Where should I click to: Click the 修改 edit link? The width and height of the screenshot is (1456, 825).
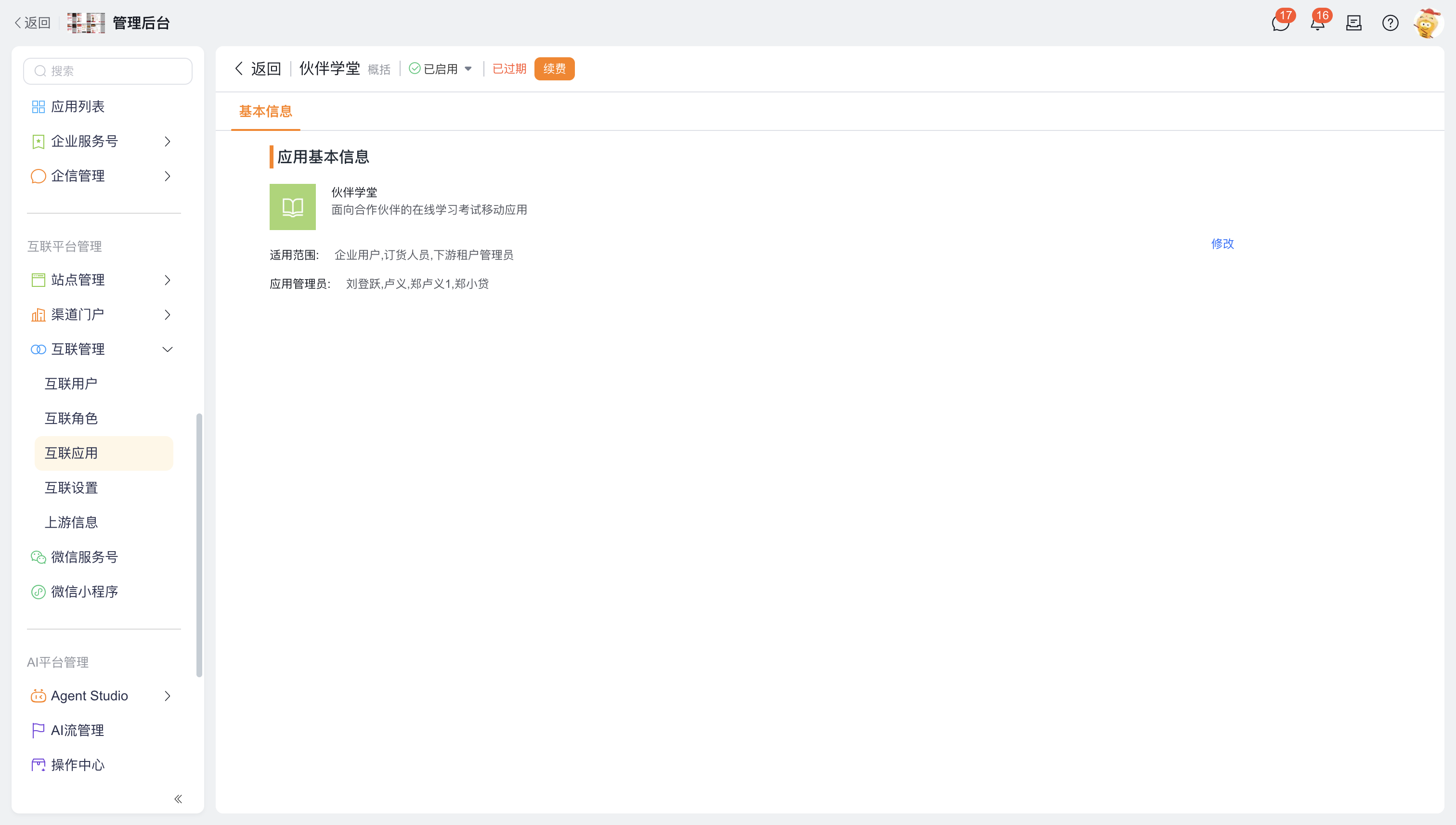pyautogui.click(x=1222, y=244)
